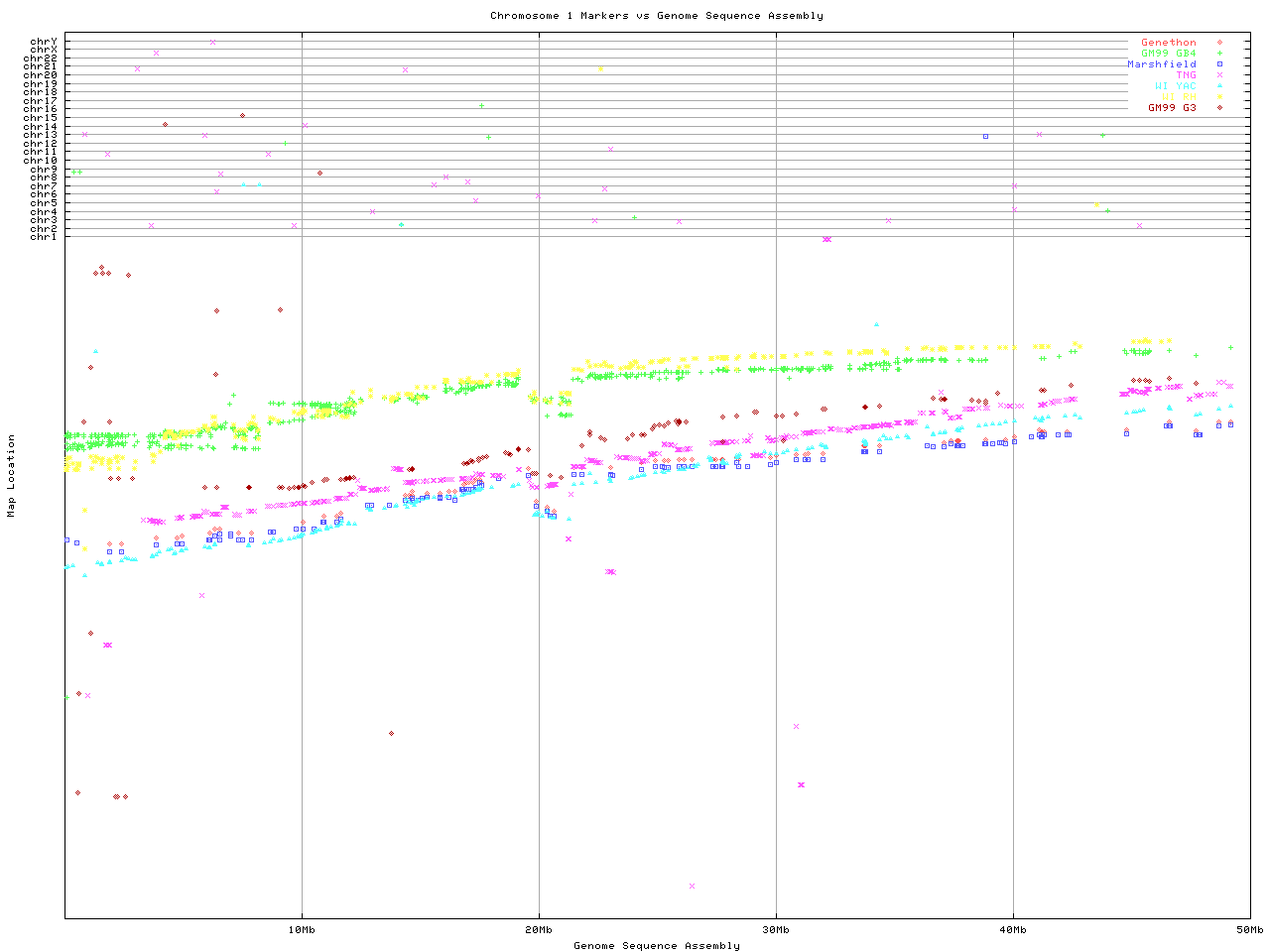Click the 10Mb x-axis tick label
The height and width of the screenshot is (952, 1270).
point(302,930)
